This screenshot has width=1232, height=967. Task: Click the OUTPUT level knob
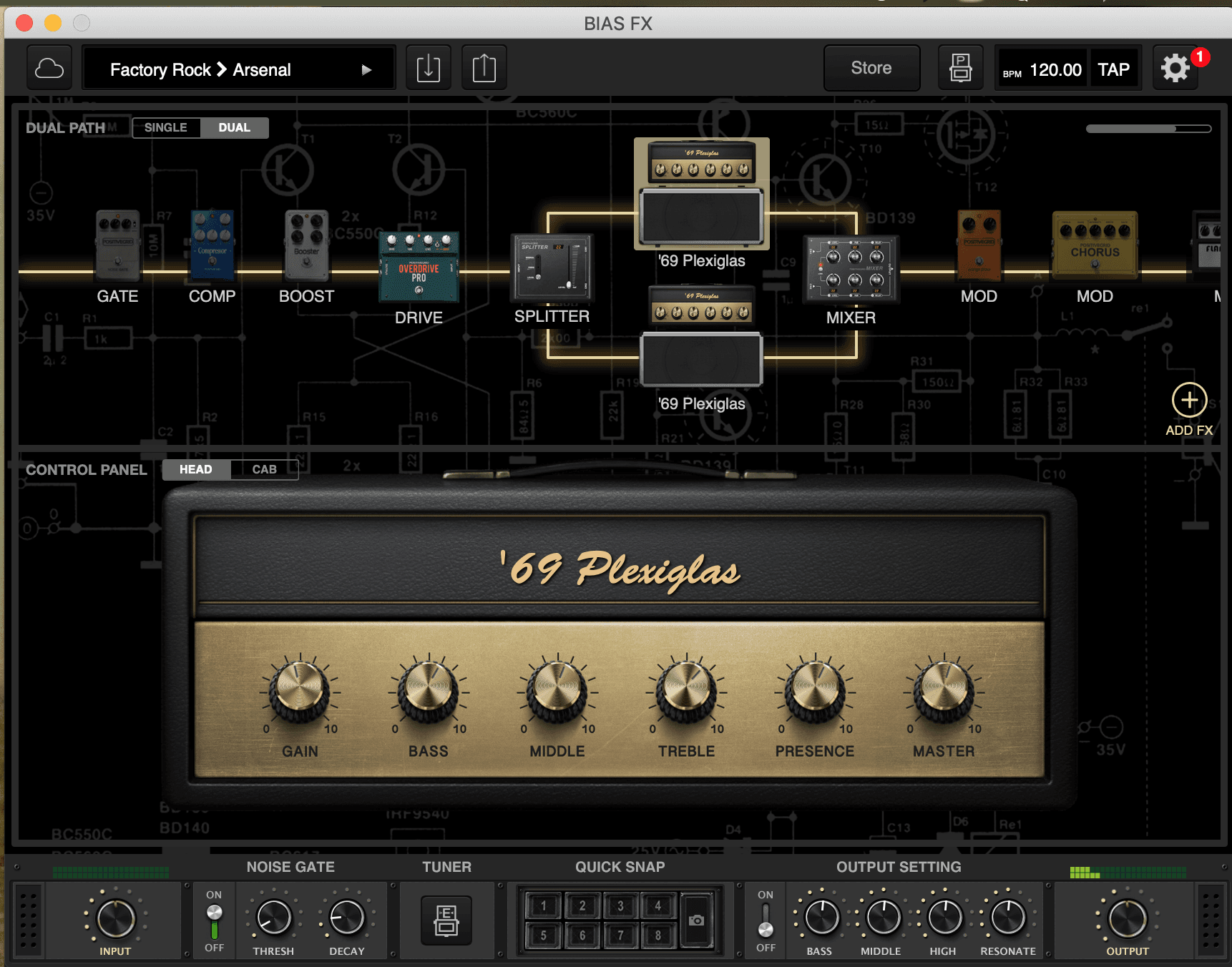point(1128,919)
